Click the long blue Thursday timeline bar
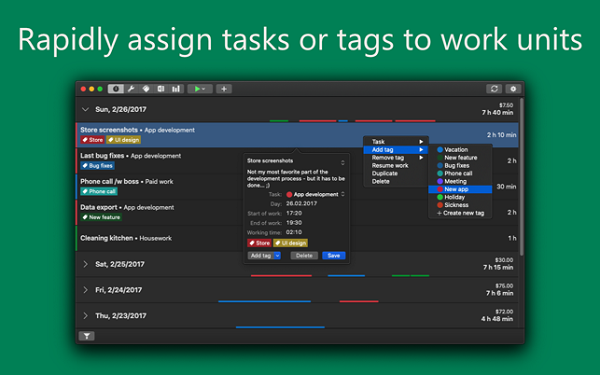The image size is (600, 375). [280, 327]
